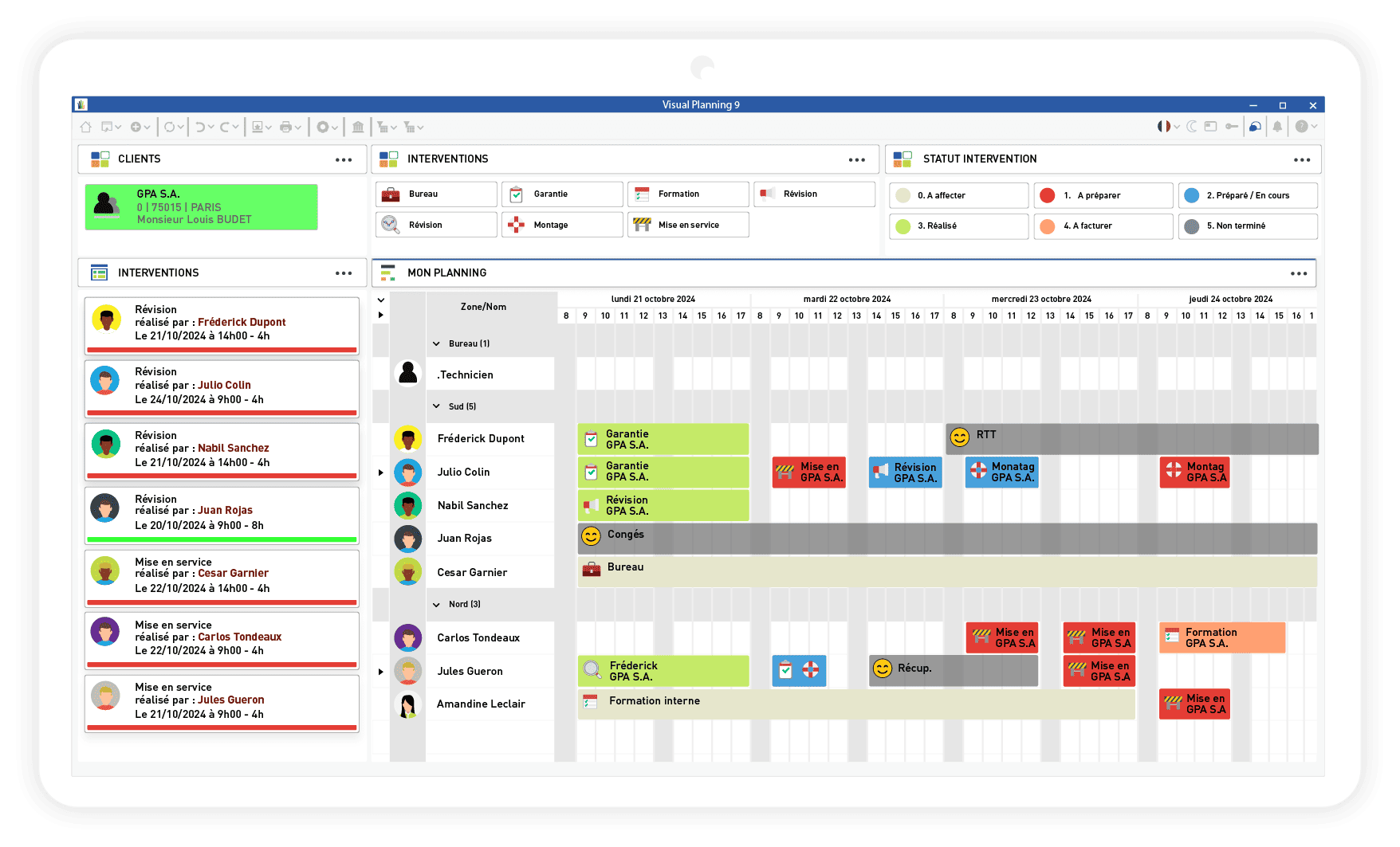This screenshot has width=1400, height=847.
Task: Open Révision card by Juan Rojas
Action: point(222,516)
